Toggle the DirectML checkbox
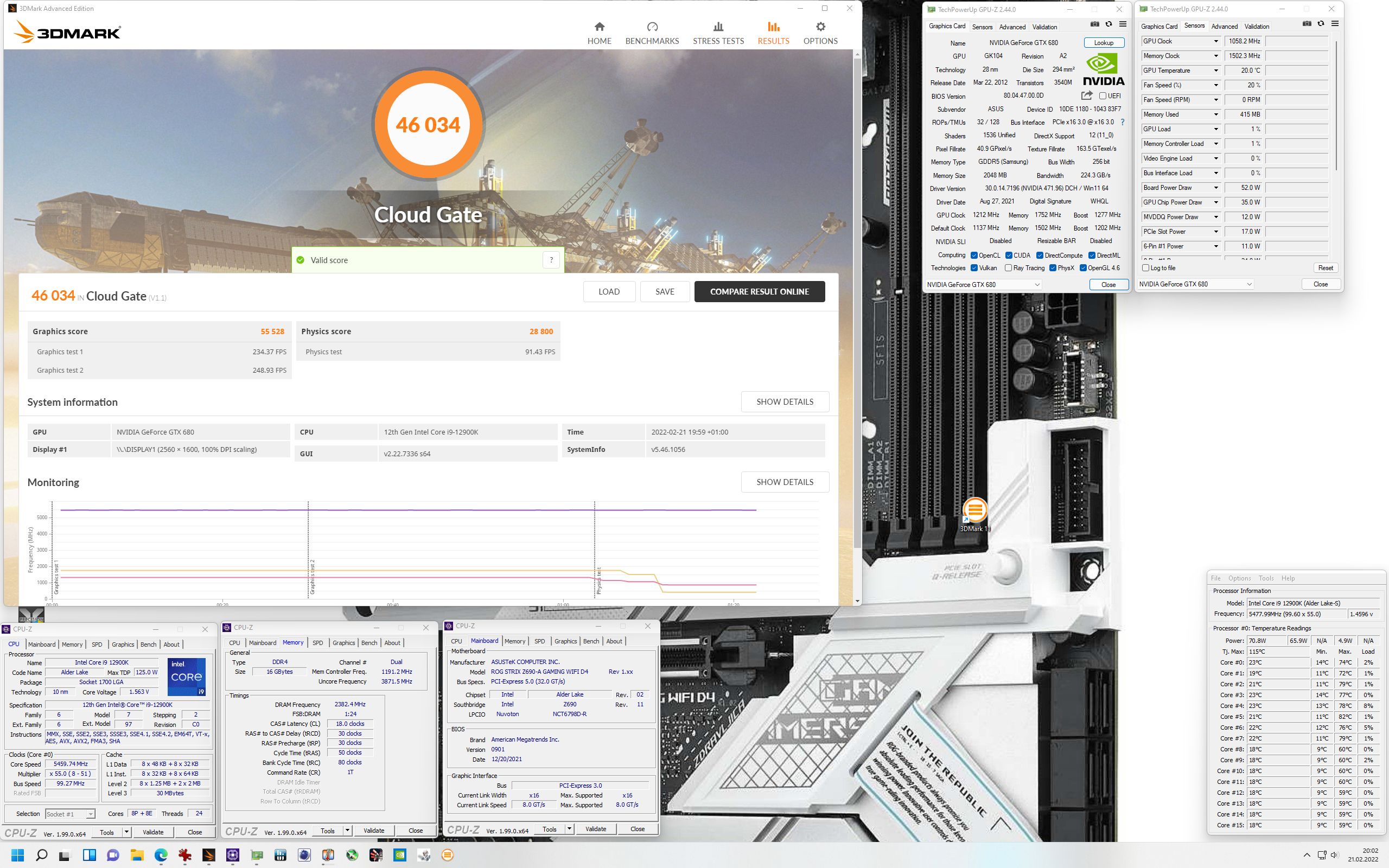Image resolution: width=1389 pixels, height=868 pixels. point(1092,256)
